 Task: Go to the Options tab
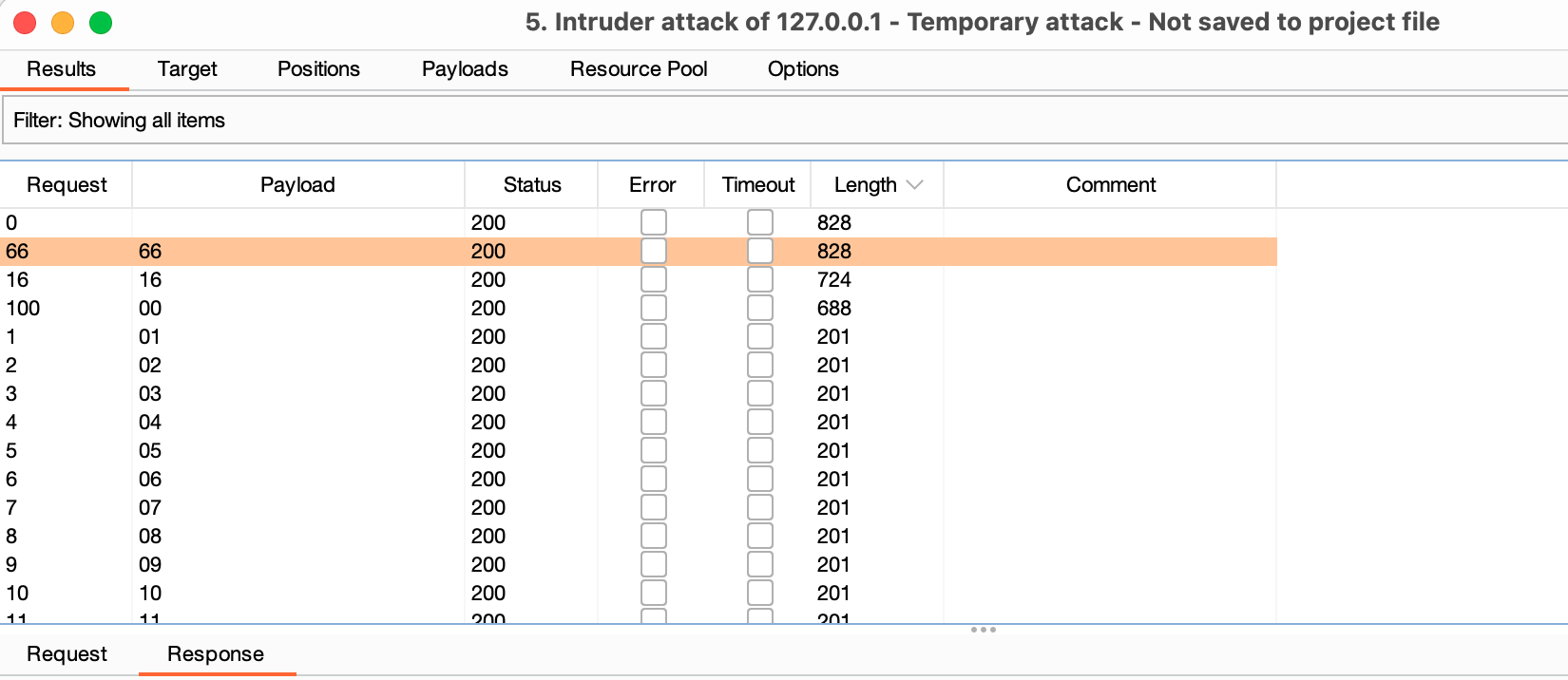(x=803, y=69)
